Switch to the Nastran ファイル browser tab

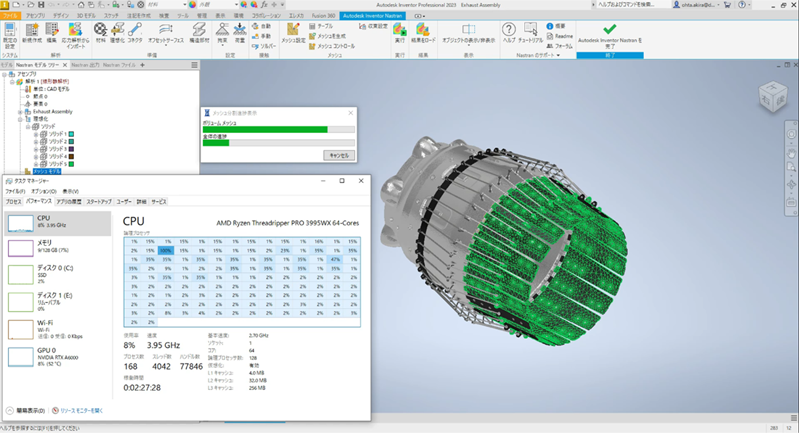(x=119, y=65)
